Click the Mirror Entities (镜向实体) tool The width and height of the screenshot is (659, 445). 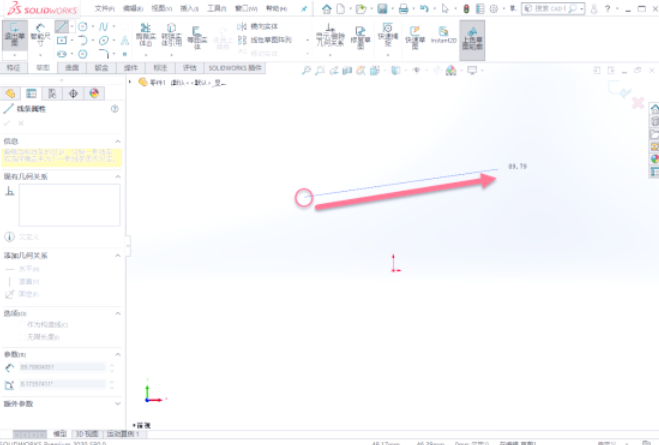click(257, 26)
